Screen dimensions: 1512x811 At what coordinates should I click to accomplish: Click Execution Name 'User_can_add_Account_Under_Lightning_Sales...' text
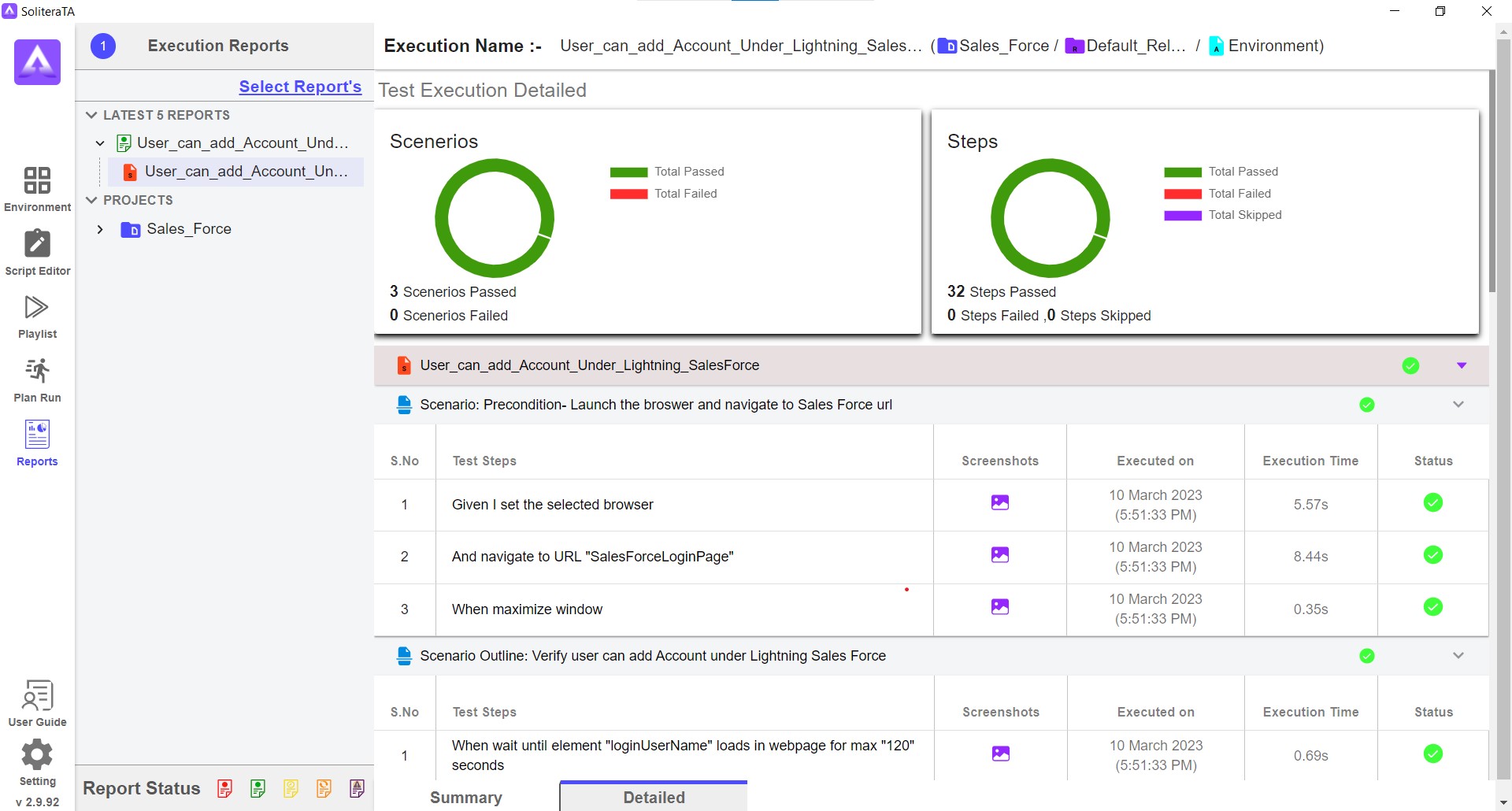click(741, 46)
